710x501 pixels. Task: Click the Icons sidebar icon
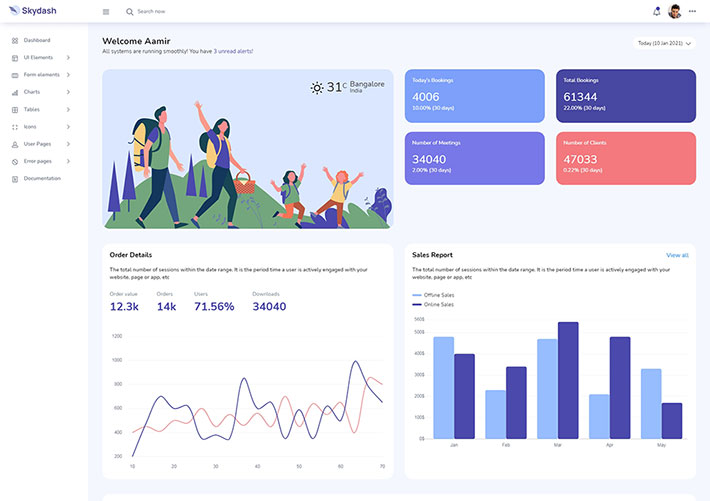point(14,127)
